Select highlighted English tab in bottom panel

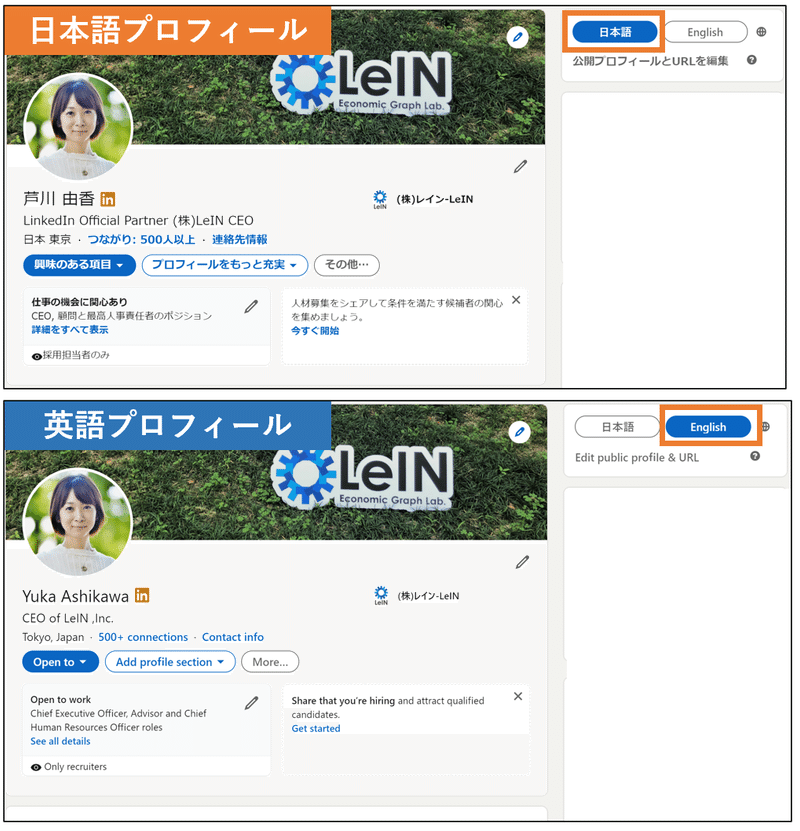[708, 427]
